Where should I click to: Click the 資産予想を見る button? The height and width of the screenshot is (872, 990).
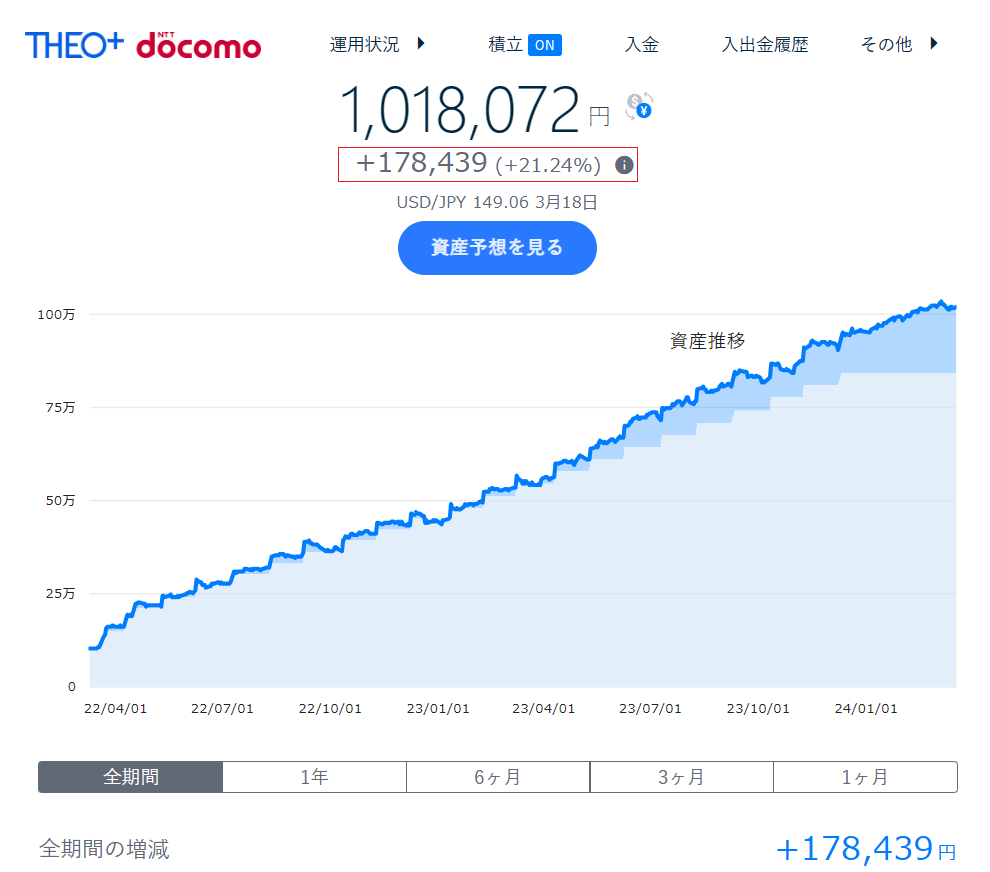click(497, 248)
